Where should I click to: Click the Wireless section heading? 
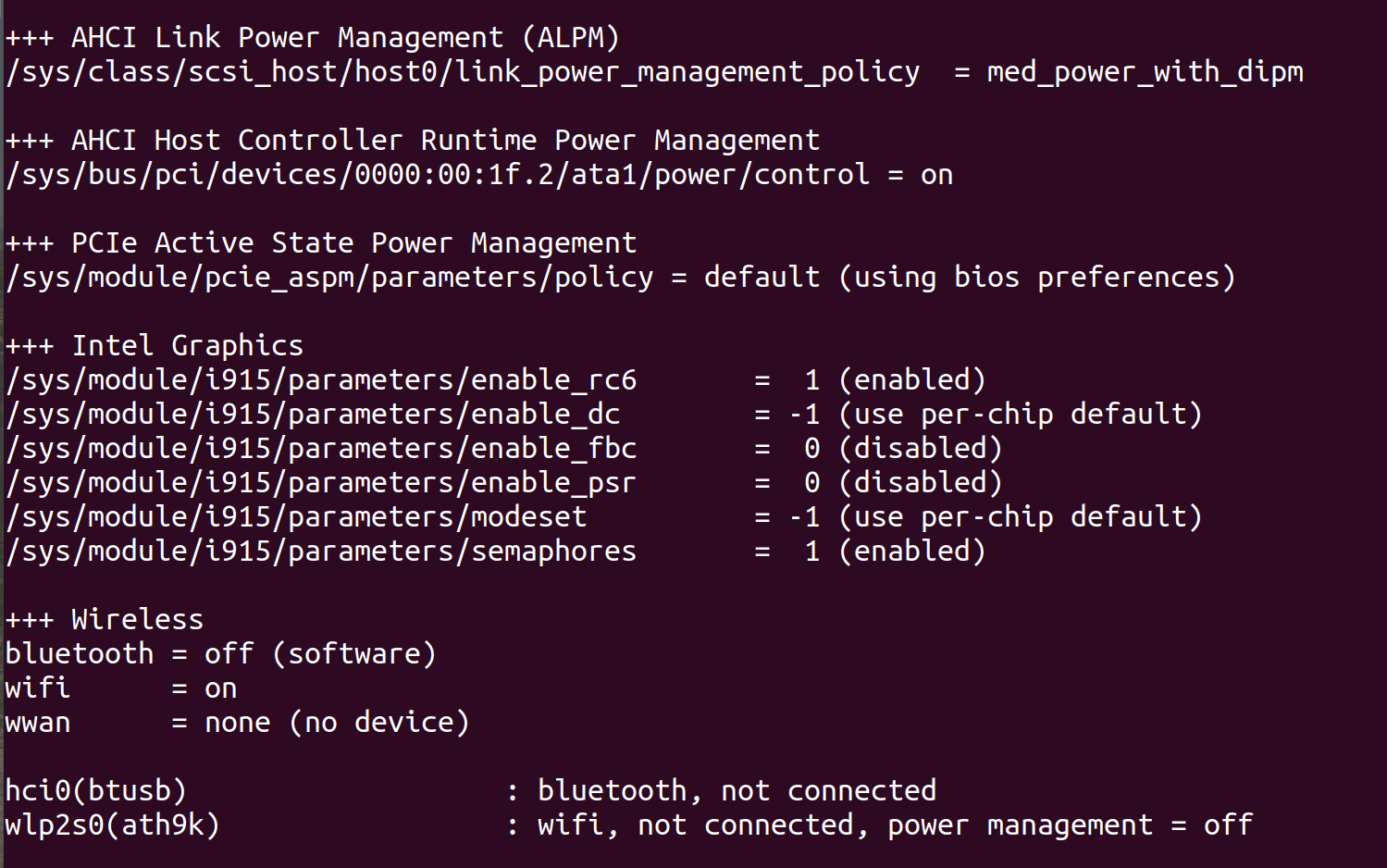click(104, 620)
